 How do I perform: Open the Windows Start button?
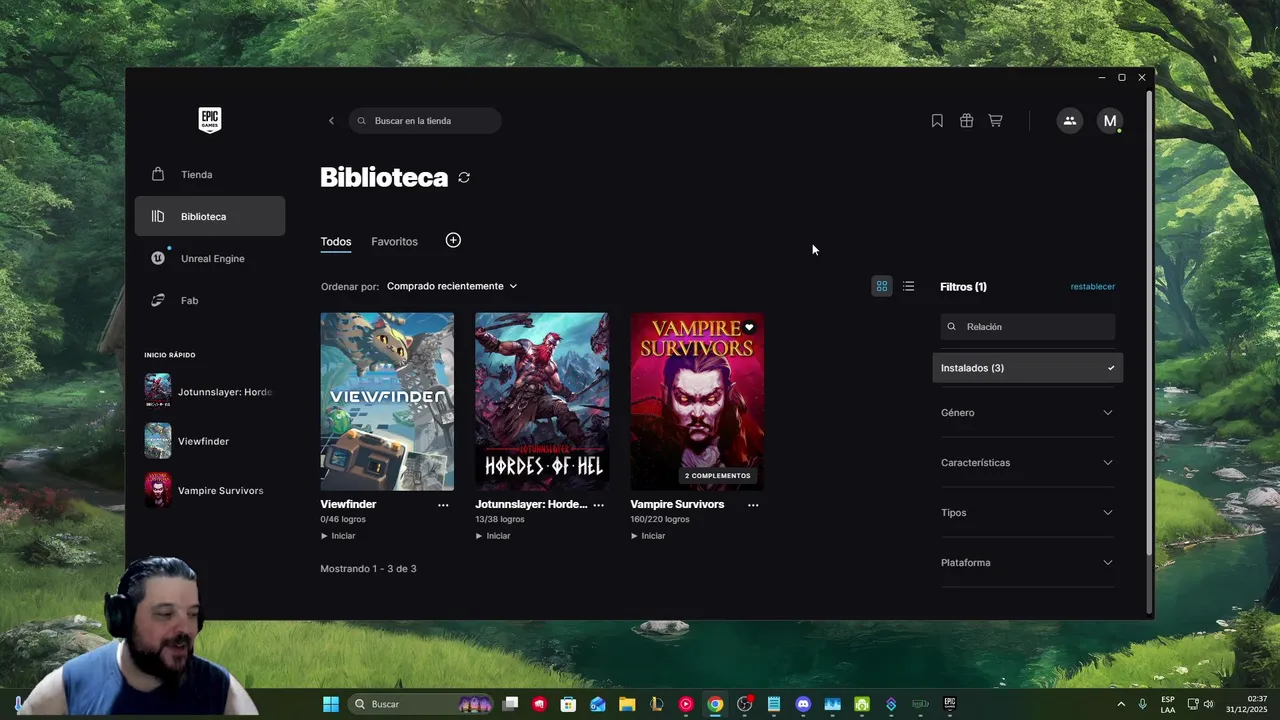tap(331, 704)
